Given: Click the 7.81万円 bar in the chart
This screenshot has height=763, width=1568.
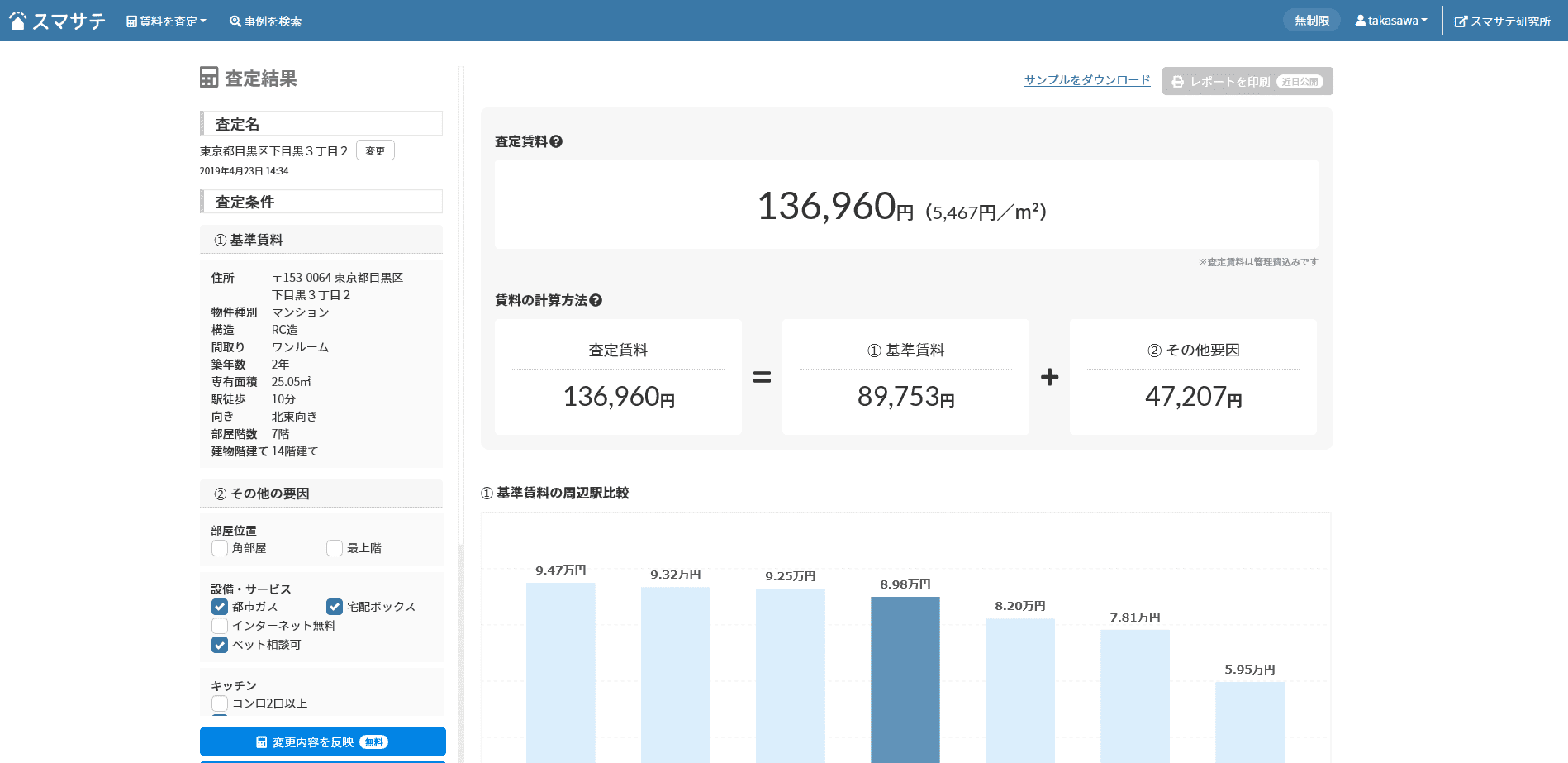Looking at the screenshot, I should point(1135,696).
